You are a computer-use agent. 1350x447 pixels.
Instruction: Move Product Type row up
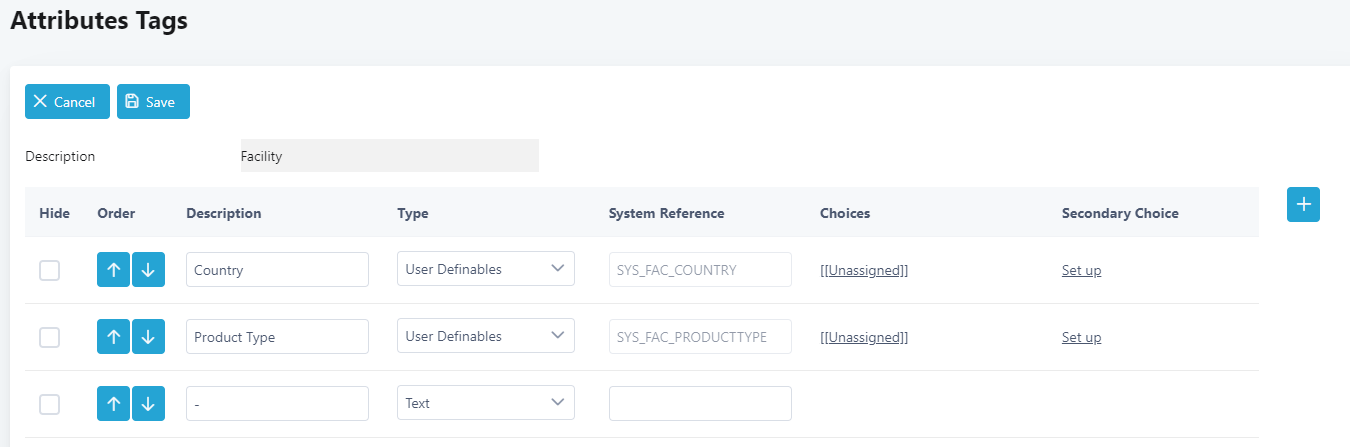point(113,337)
